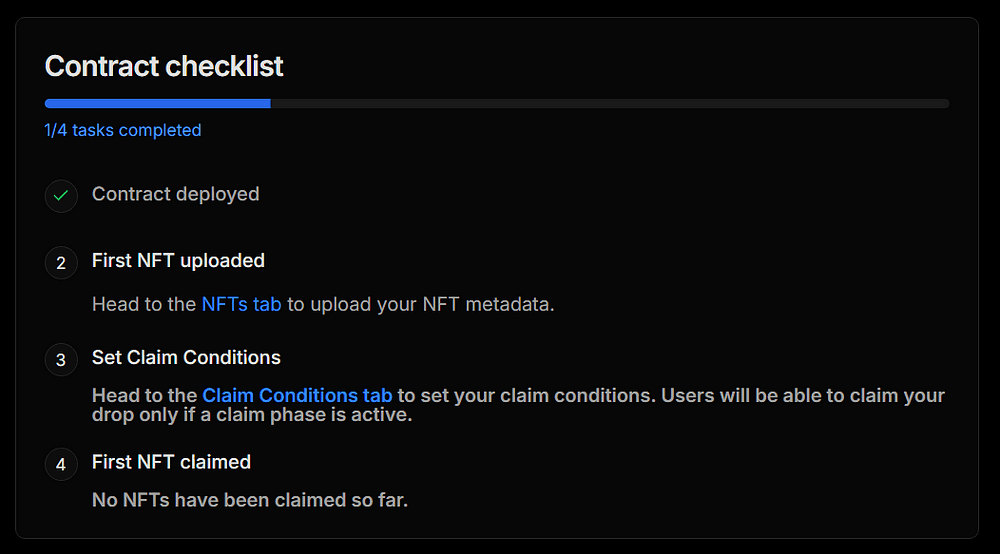Click the 1/4 tasks completed text

[x=122, y=130]
